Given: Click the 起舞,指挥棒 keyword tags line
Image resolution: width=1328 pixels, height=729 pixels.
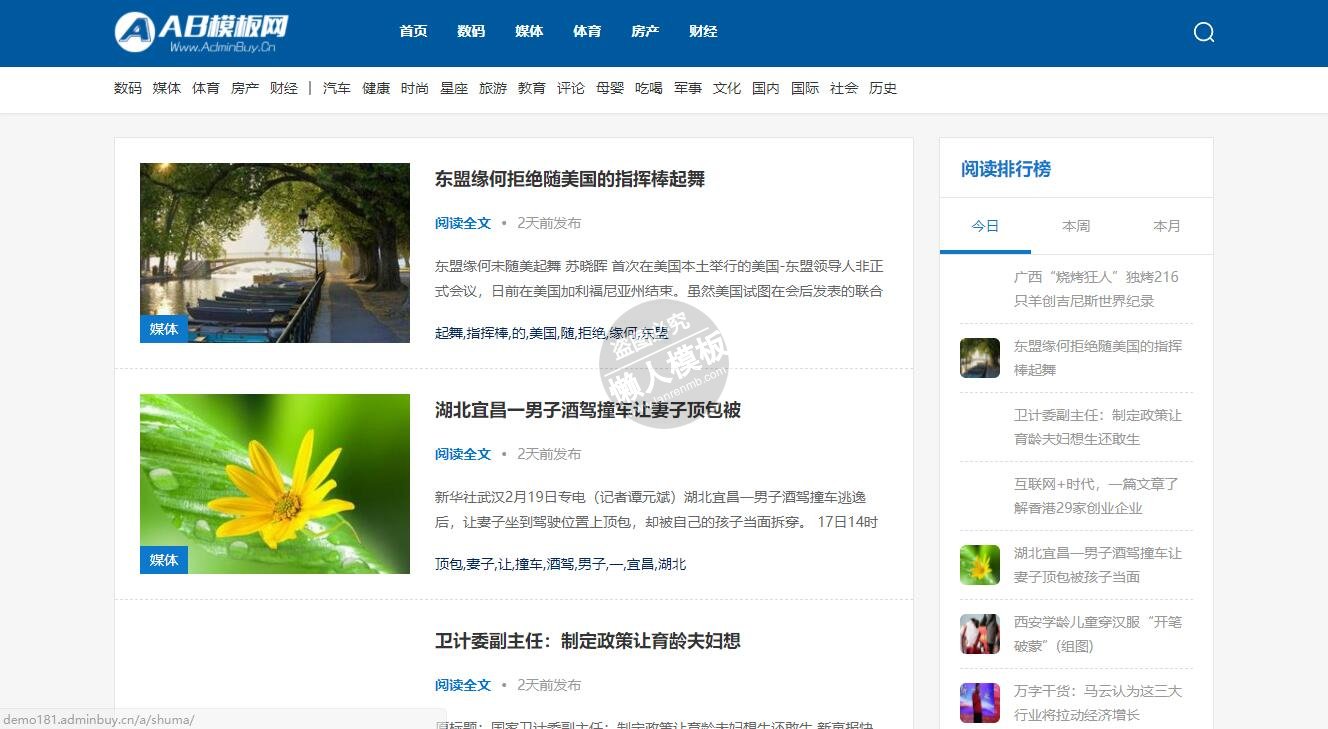Looking at the screenshot, I should pyautogui.click(x=551, y=333).
